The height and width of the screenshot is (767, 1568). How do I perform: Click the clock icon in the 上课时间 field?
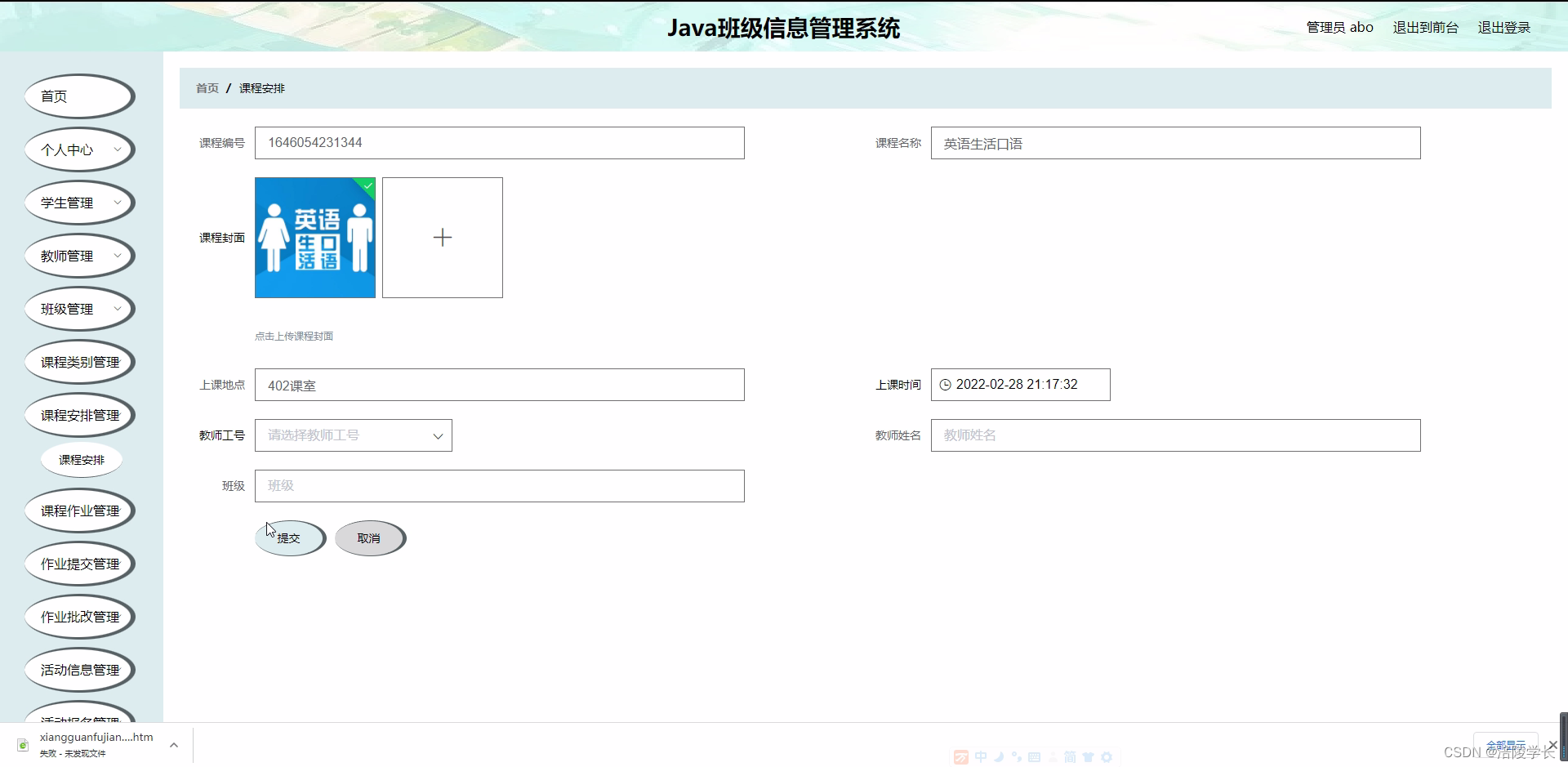(946, 384)
